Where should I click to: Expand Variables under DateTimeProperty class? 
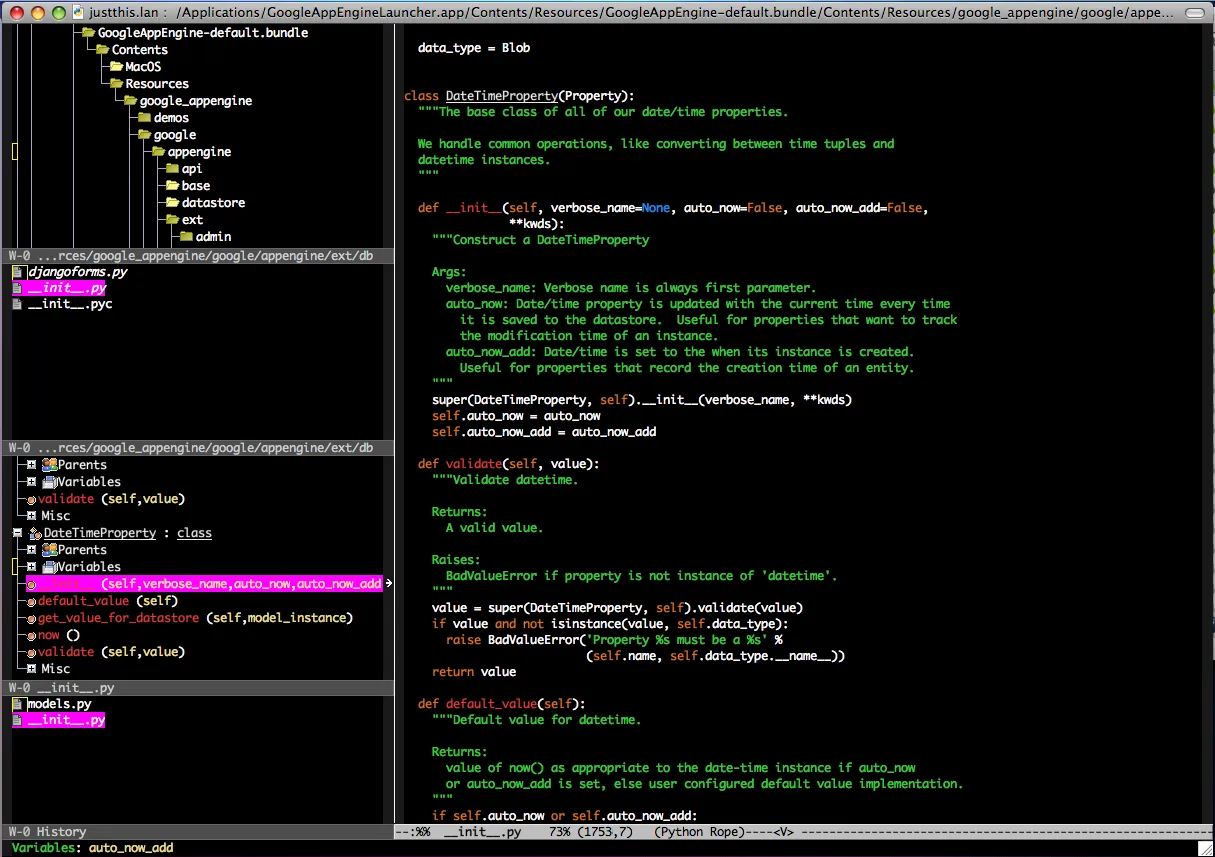(32, 567)
